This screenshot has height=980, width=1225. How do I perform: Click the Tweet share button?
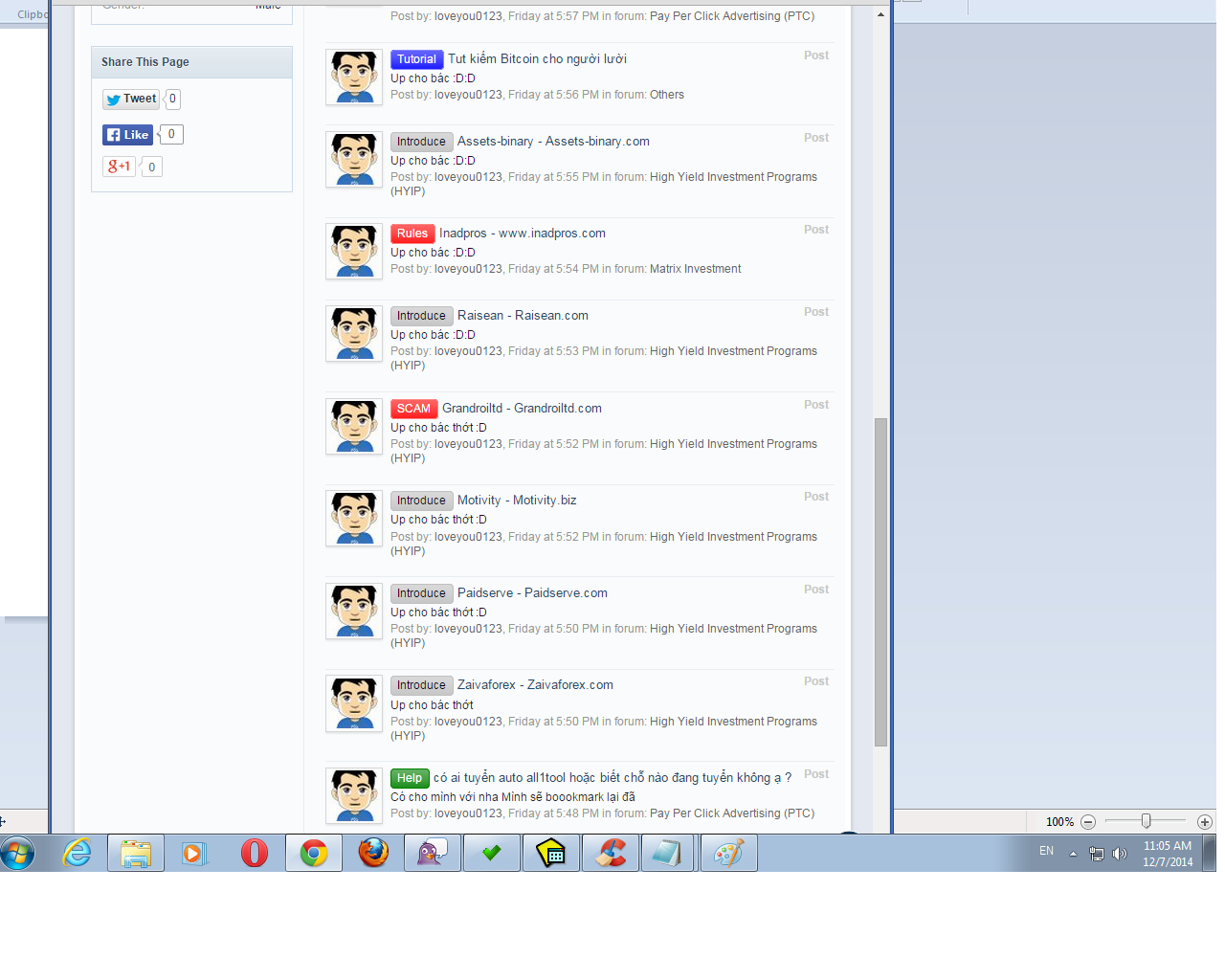click(x=130, y=99)
